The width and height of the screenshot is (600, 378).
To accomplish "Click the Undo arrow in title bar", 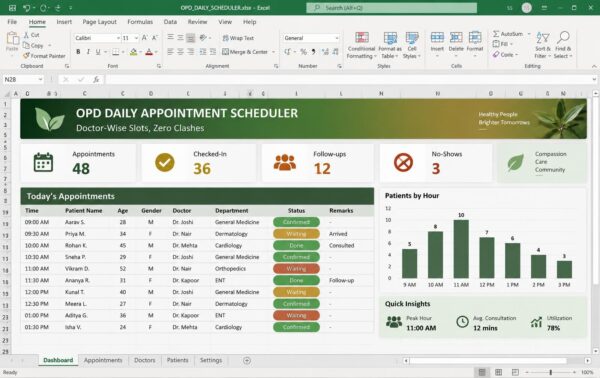I will pyautogui.click(x=26, y=8).
